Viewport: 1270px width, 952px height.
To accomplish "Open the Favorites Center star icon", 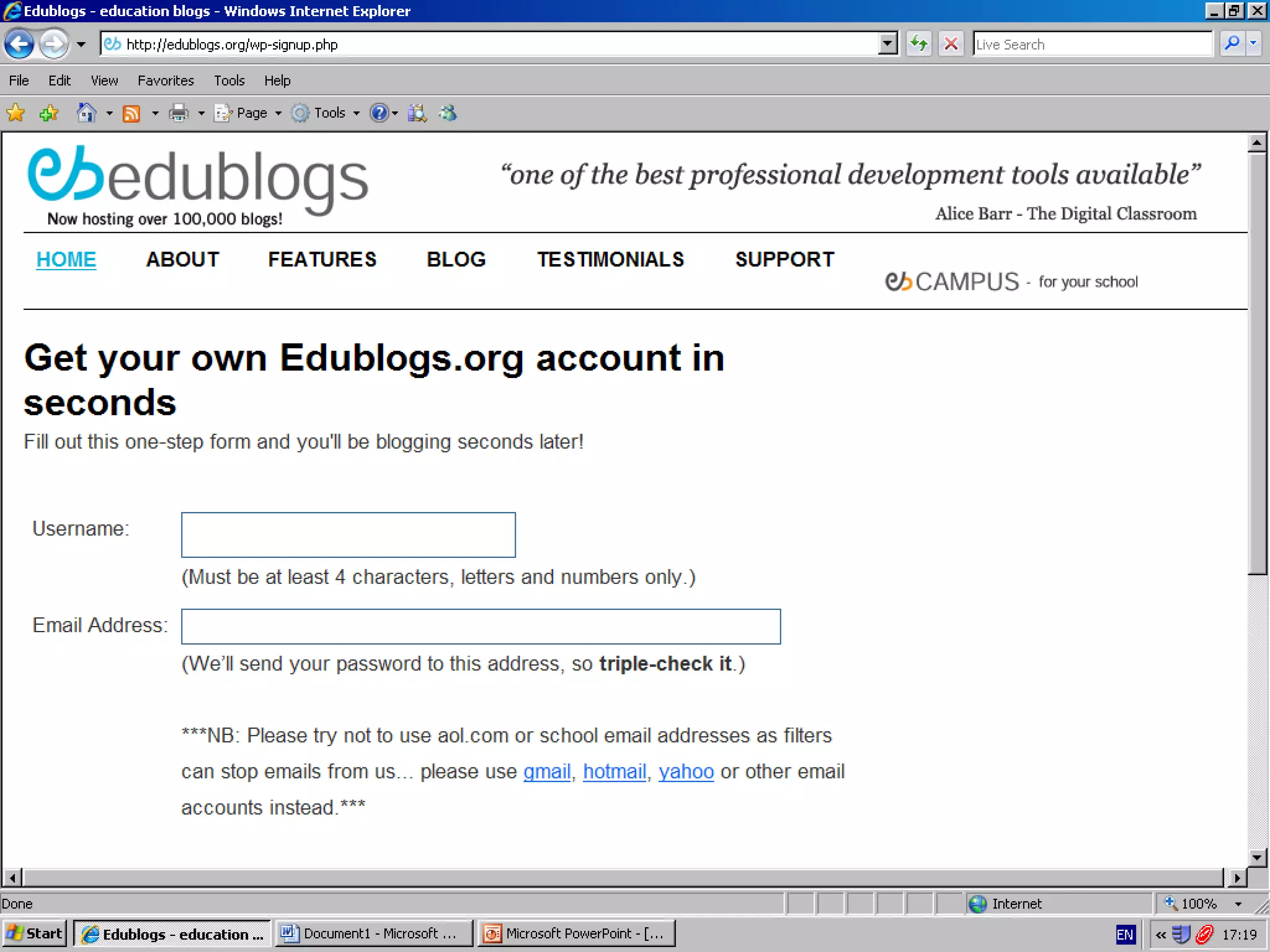I will [x=16, y=113].
